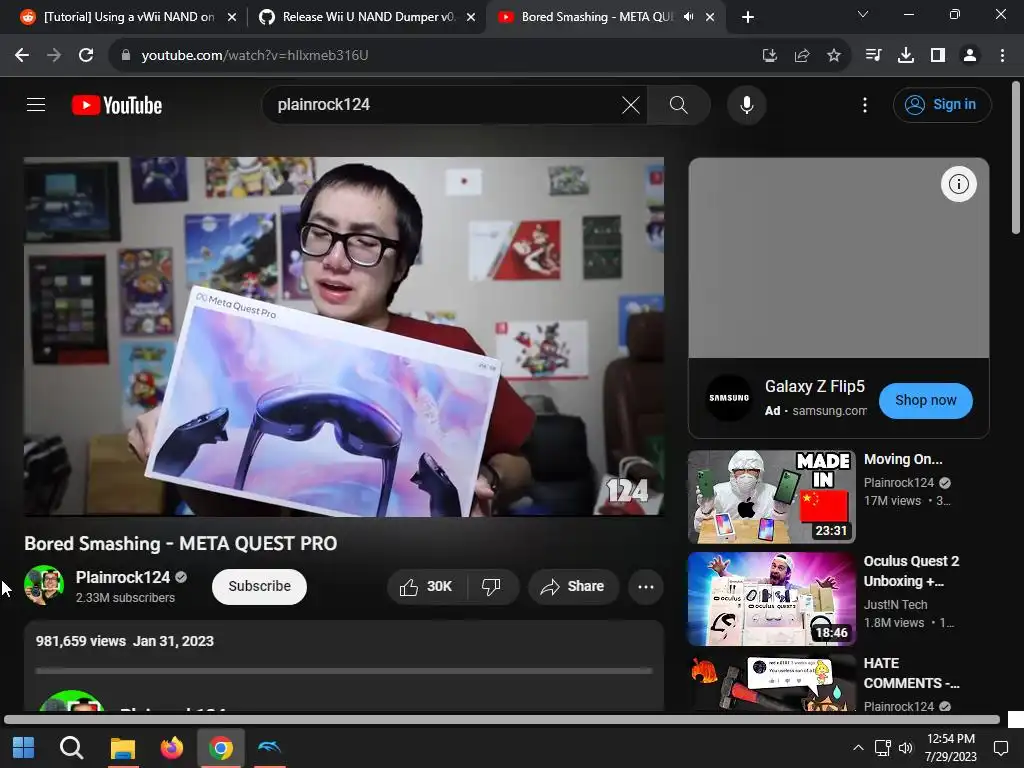Click the youtube.com address bar URL
This screenshot has width=1024, height=768.
click(x=255, y=56)
